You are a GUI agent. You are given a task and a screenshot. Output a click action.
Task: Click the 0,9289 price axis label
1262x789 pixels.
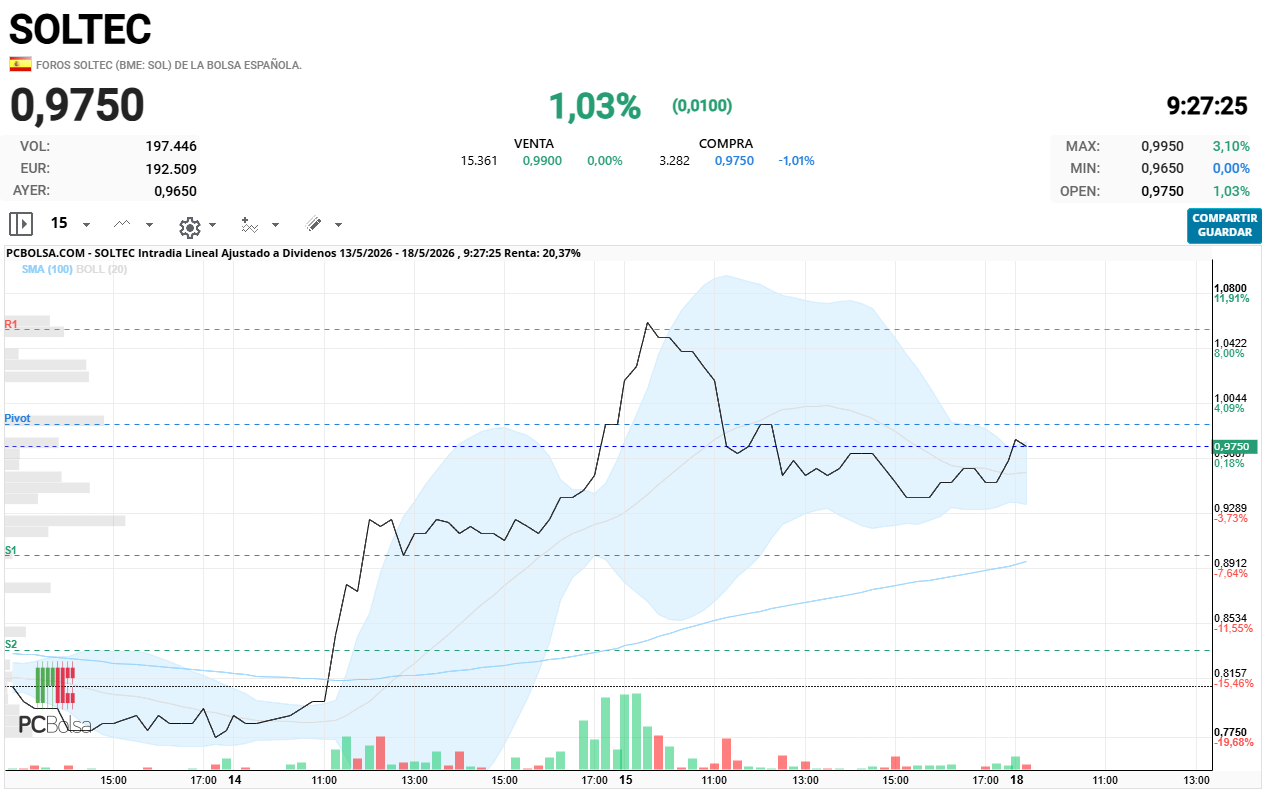coord(1231,508)
